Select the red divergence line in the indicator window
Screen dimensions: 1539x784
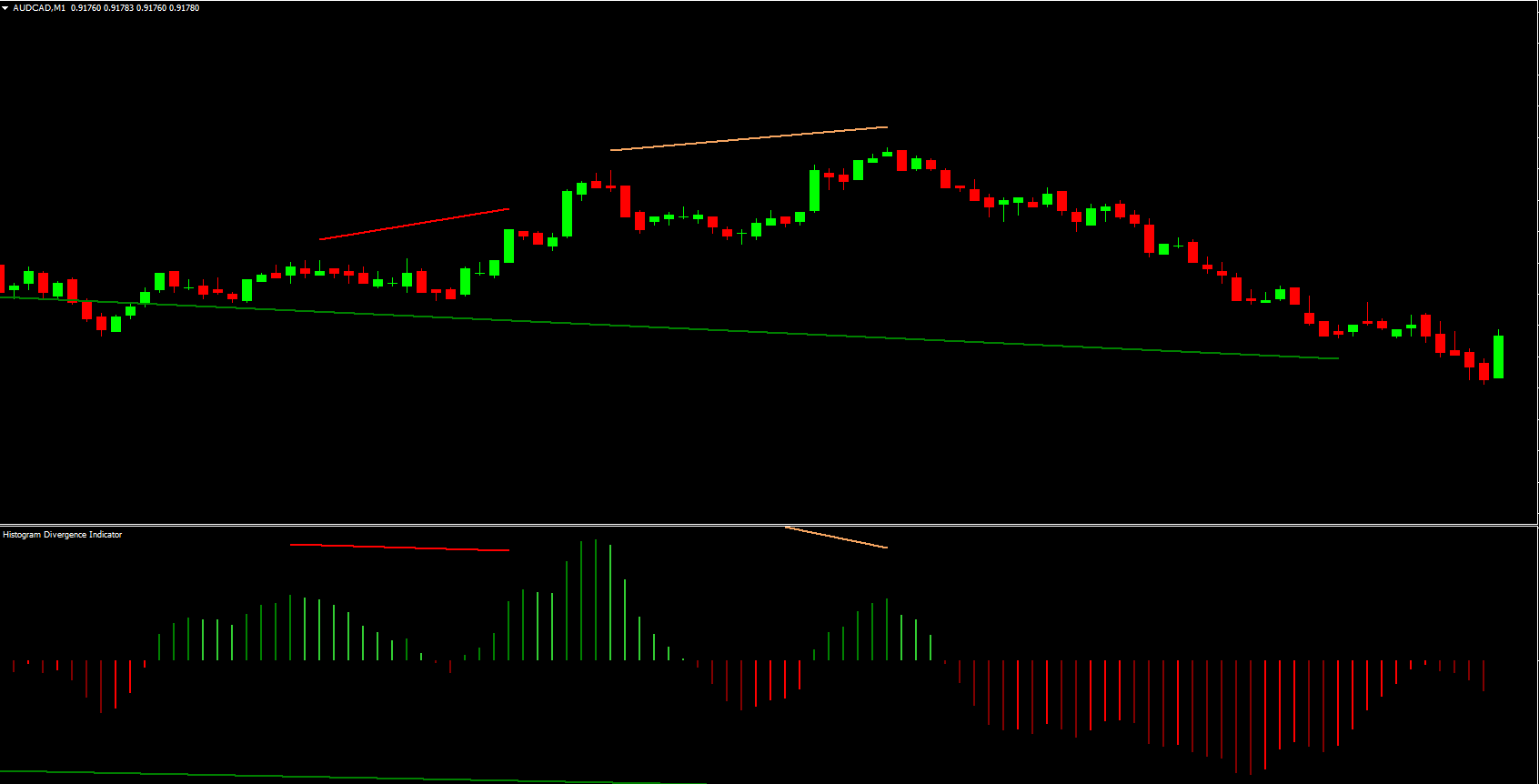[x=399, y=548]
